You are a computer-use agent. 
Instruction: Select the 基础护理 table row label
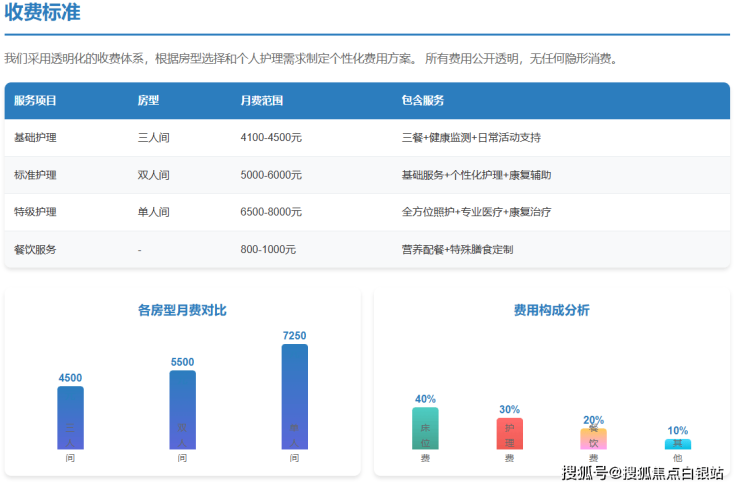coord(35,138)
